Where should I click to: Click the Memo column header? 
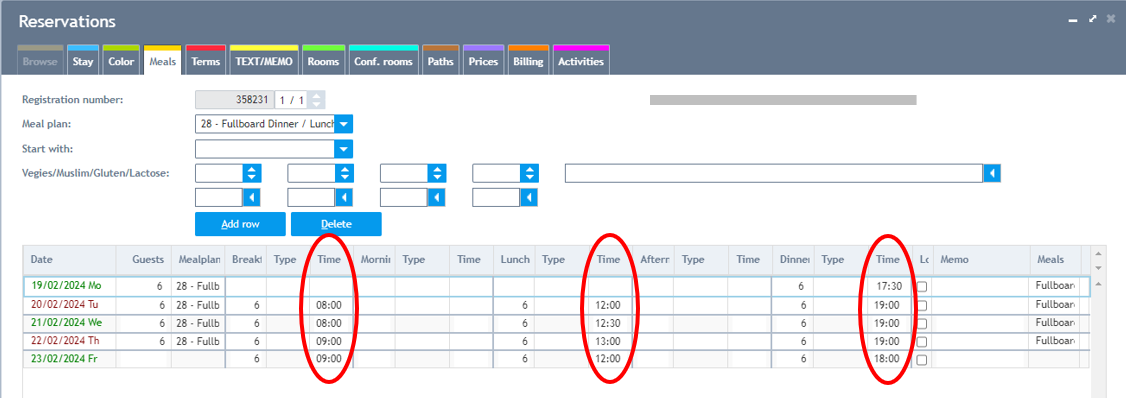click(x=982, y=259)
